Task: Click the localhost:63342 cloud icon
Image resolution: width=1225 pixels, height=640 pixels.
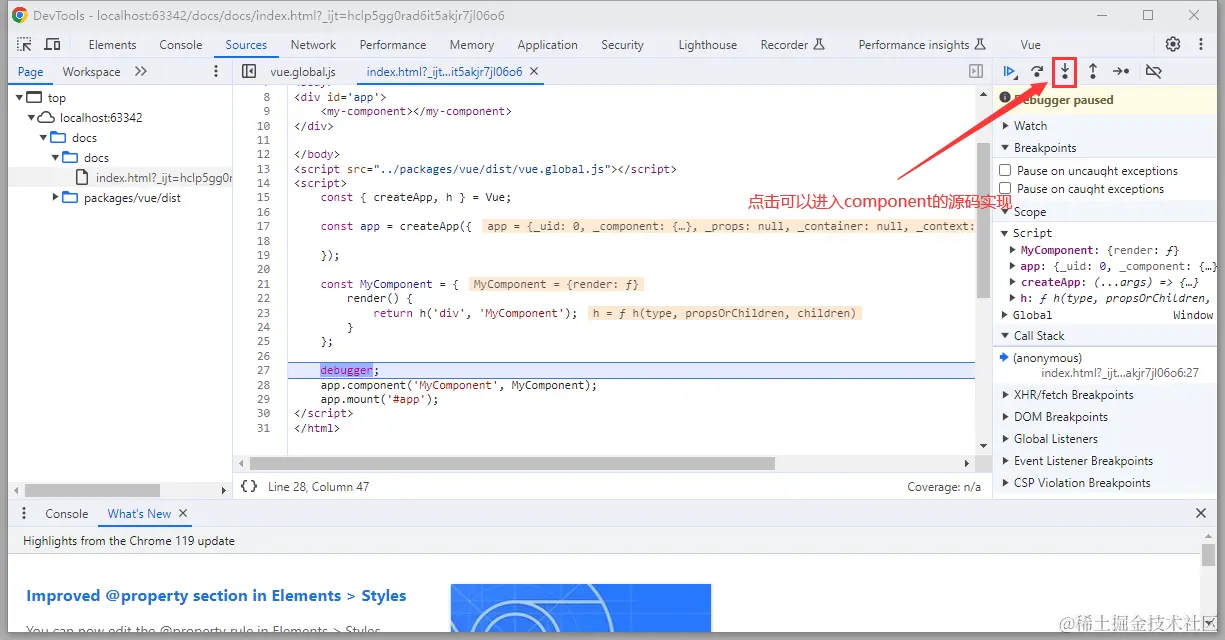Action: 46,118
